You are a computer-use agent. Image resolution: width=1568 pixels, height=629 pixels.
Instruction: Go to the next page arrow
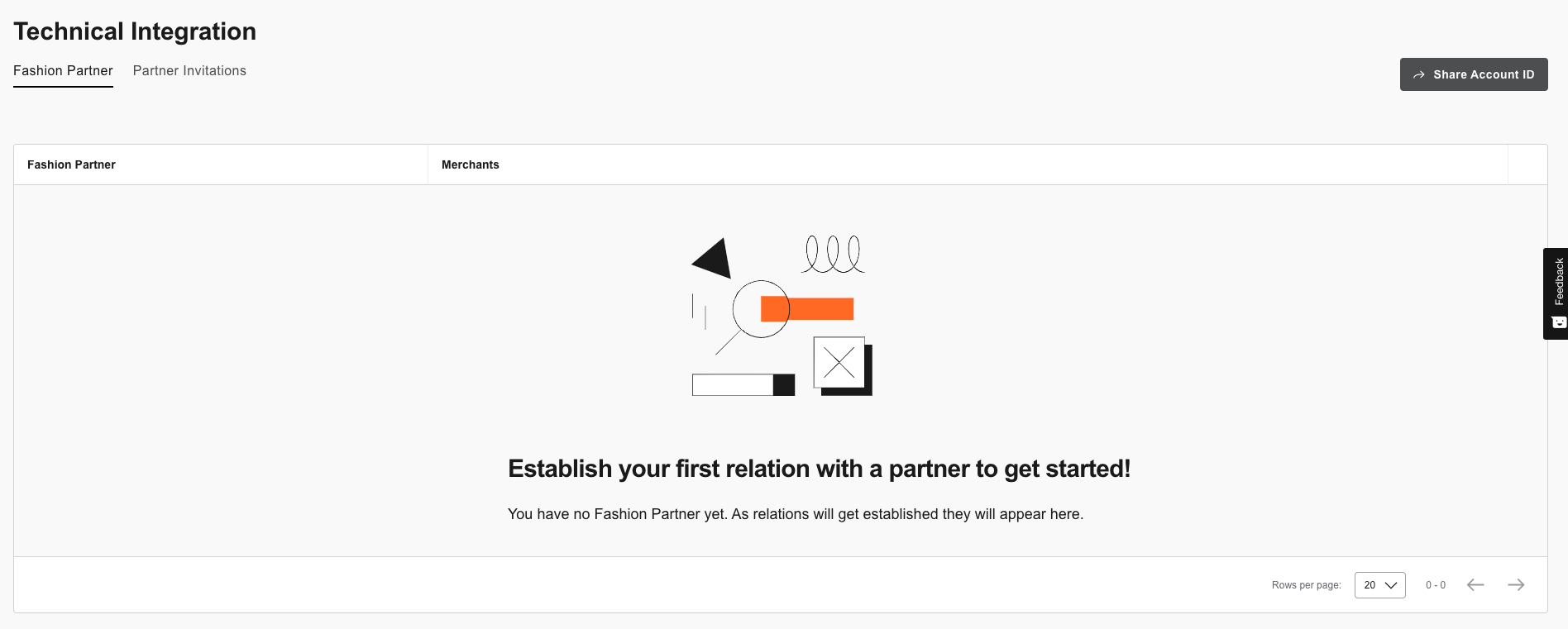tap(1516, 584)
